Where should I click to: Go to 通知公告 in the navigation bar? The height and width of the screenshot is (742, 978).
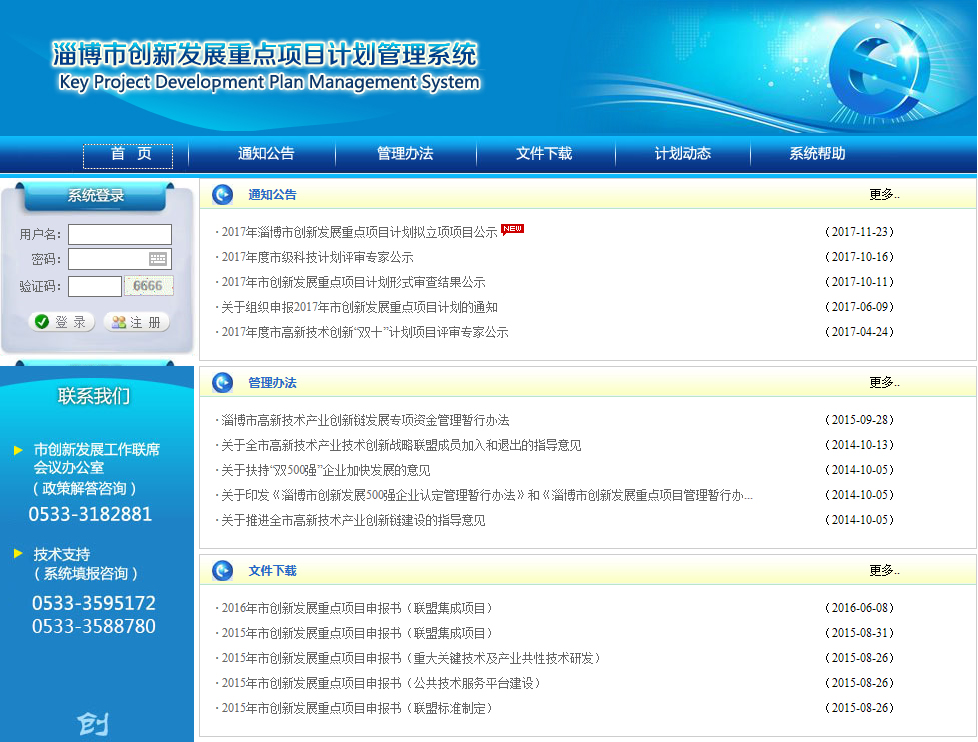coord(266,154)
